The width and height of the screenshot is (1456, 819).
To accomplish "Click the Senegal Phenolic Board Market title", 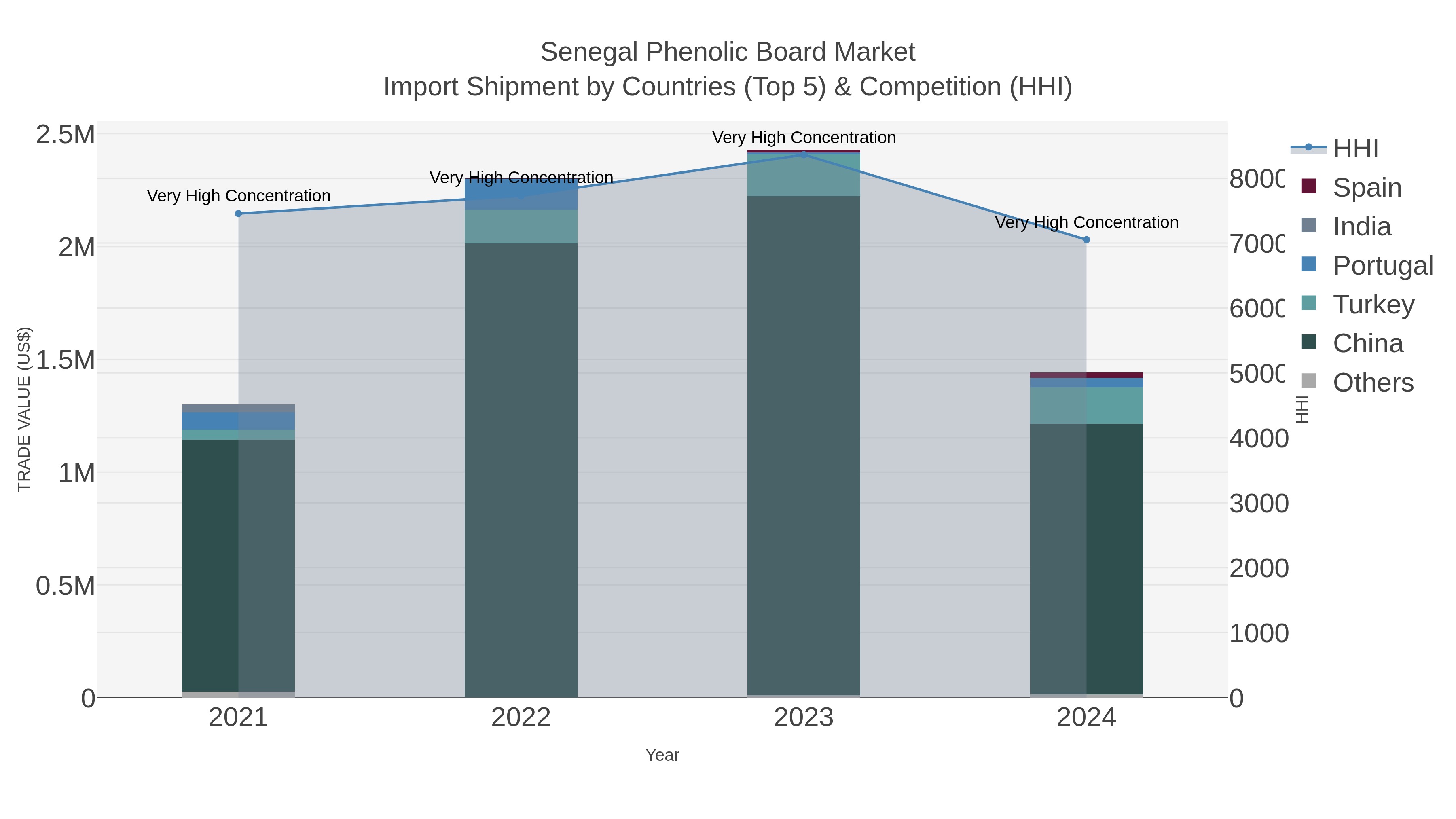I will point(728,52).
